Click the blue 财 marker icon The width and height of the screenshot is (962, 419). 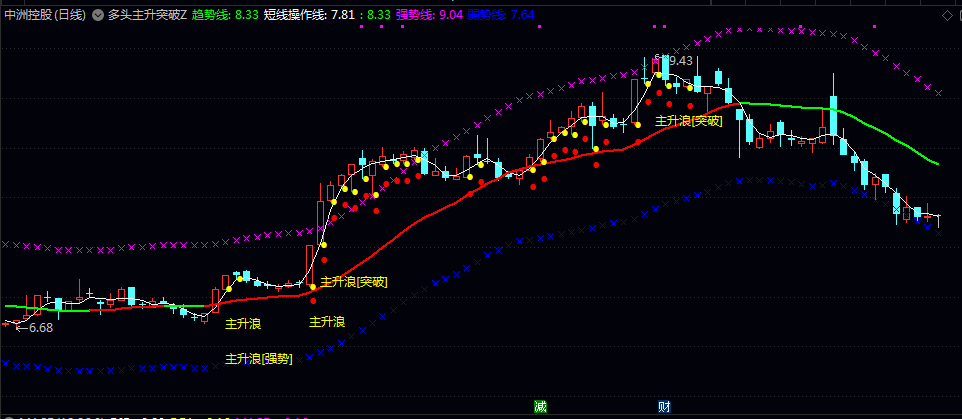[664, 407]
